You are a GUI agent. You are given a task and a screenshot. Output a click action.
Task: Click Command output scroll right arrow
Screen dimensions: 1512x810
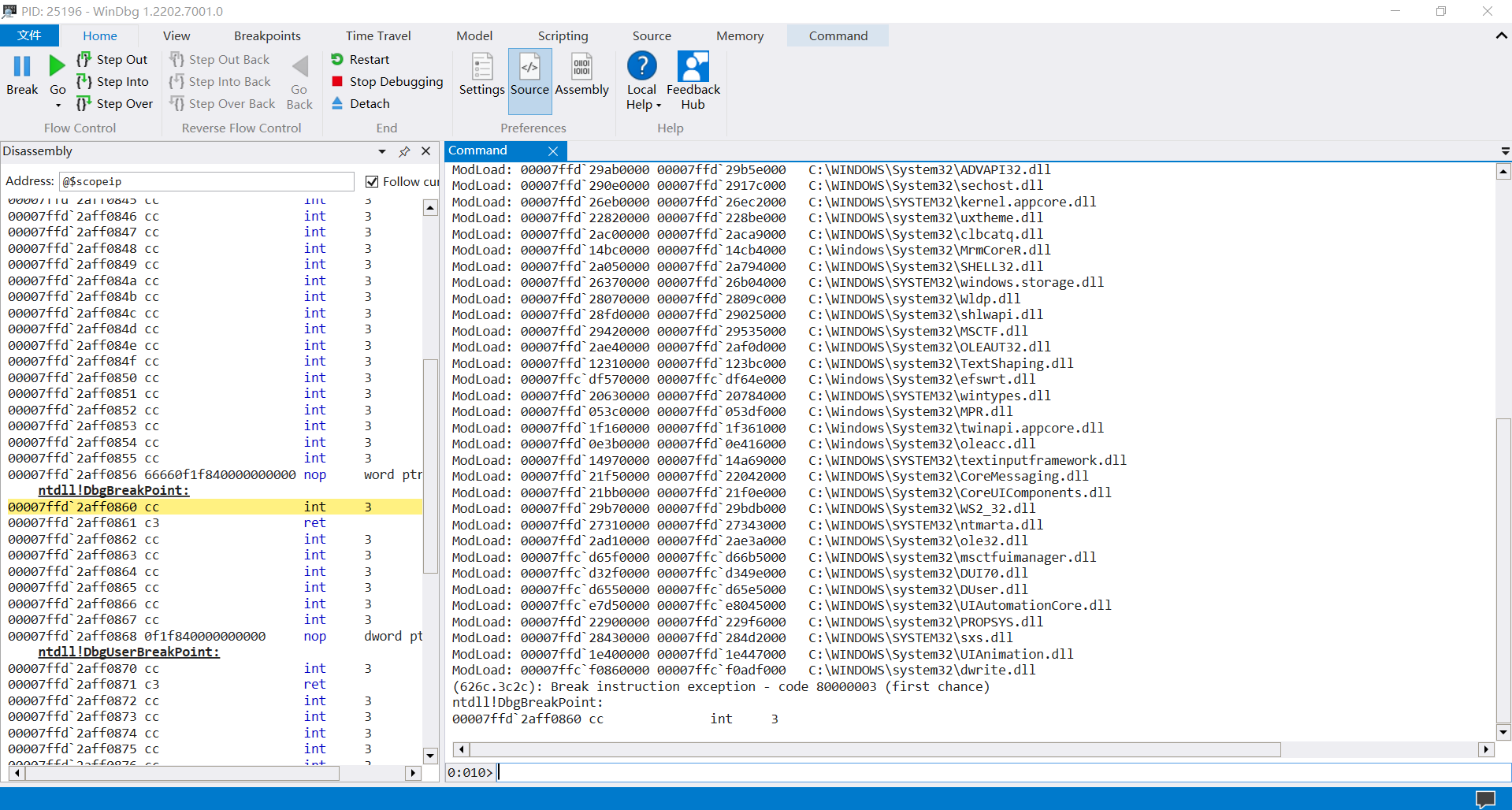click(1486, 749)
